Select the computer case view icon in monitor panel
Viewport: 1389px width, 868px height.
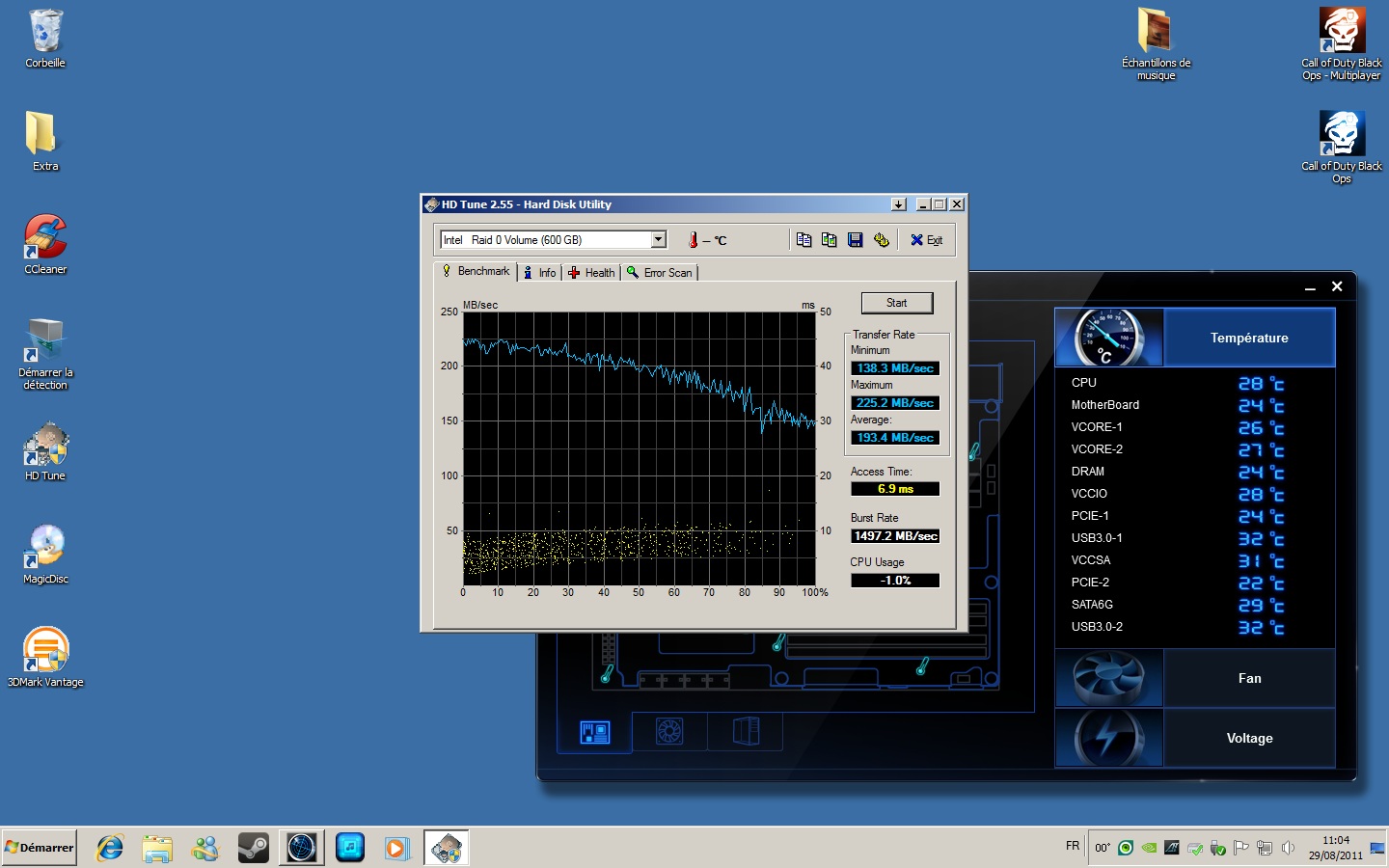tap(746, 732)
